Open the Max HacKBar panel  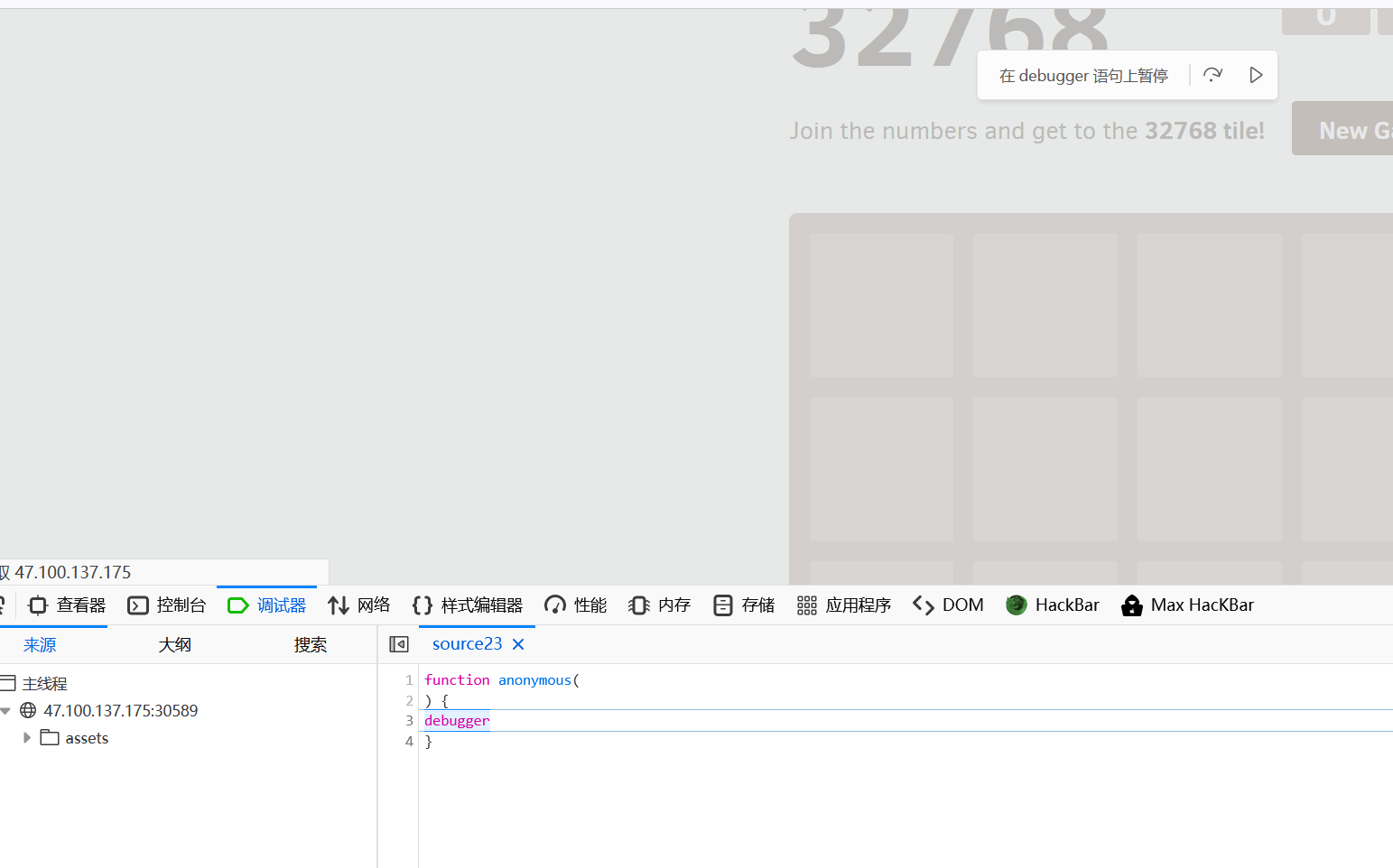click(x=1187, y=605)
